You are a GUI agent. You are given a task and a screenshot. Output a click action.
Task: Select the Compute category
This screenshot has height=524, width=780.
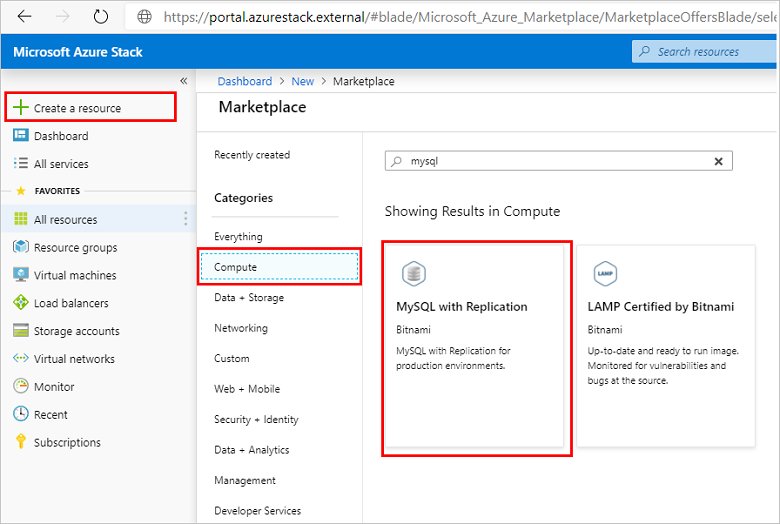[279, 267]
